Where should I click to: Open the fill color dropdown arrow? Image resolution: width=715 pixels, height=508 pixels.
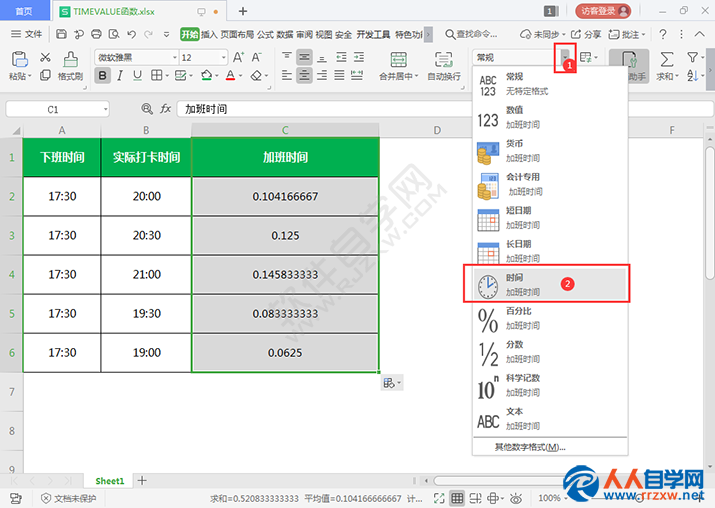[217, 76]
